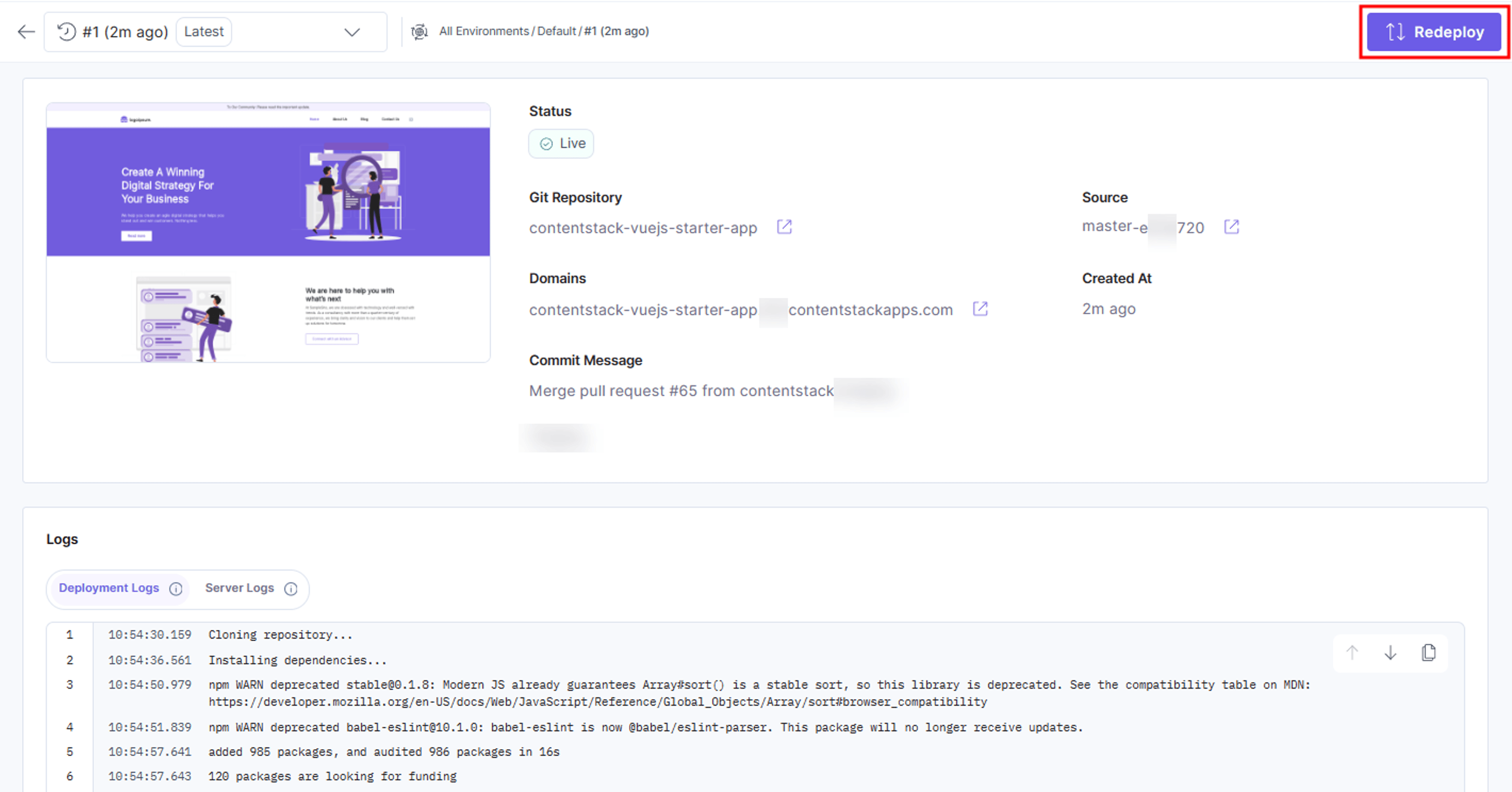Image resolution: width=1512 pixels, height=792 pixels.
Task: Open the deployment version dropdown chevron
Action: pyautogui.click(x=352, y=32)
